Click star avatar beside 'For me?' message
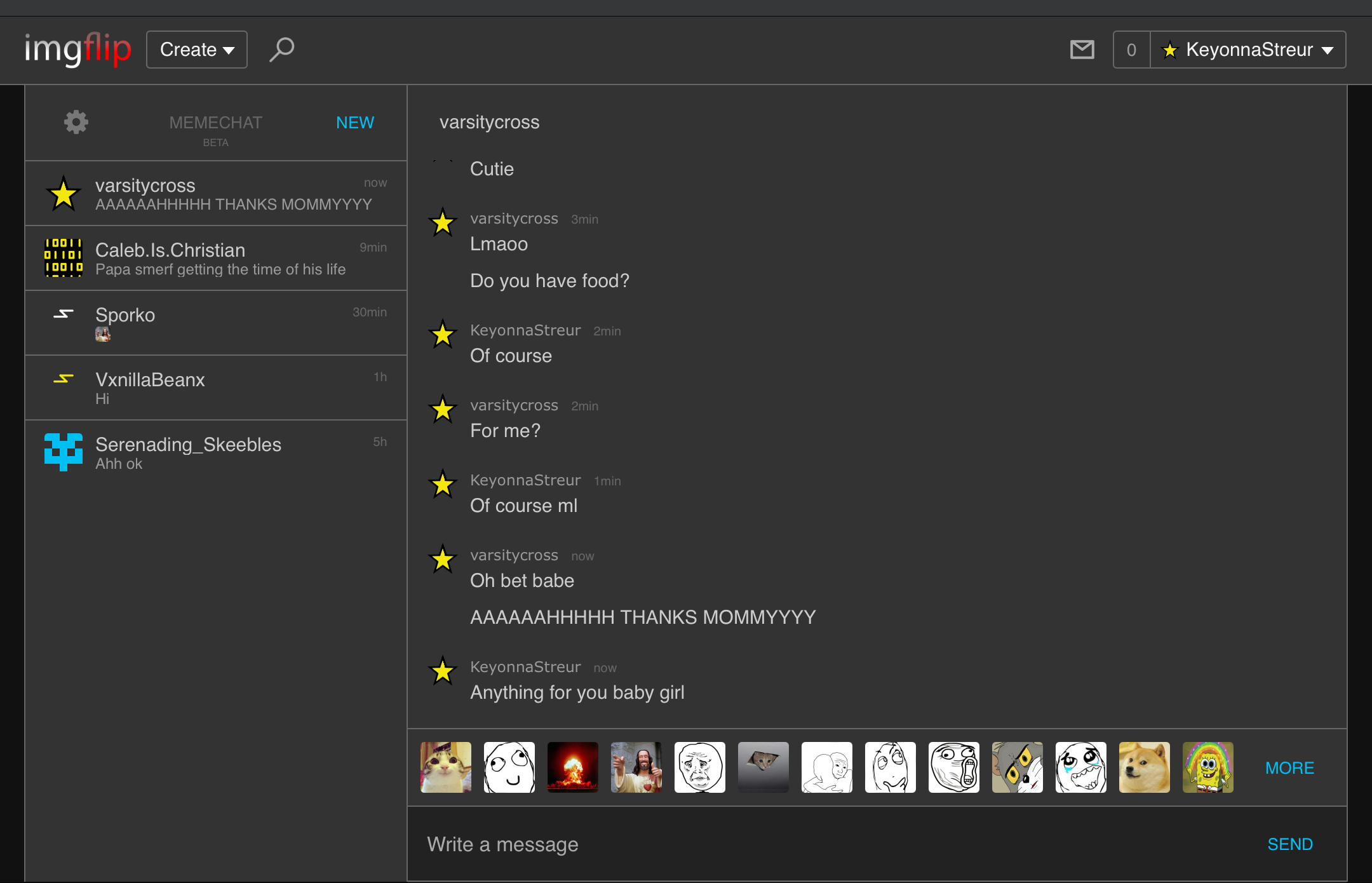1372x883 pixels. pyautogui.click(x=443, y=410)
